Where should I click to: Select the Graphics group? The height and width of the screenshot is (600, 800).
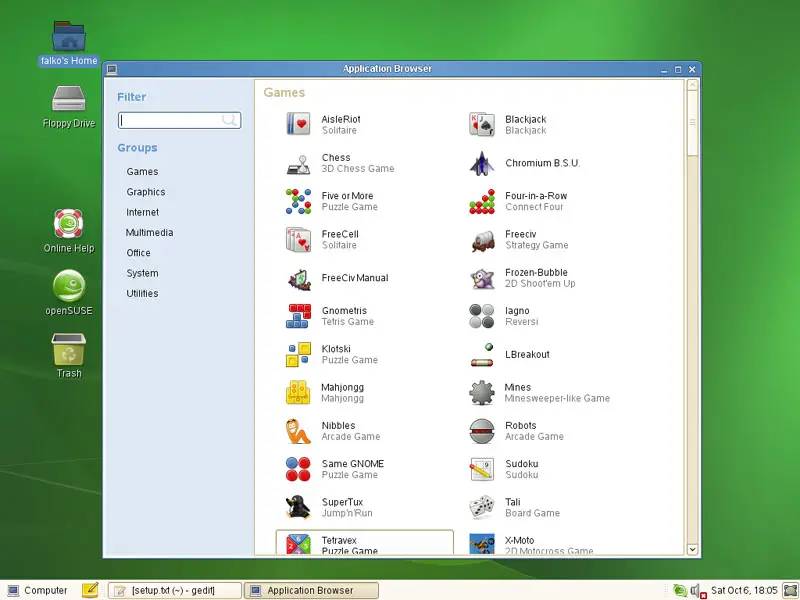point(146,192)
